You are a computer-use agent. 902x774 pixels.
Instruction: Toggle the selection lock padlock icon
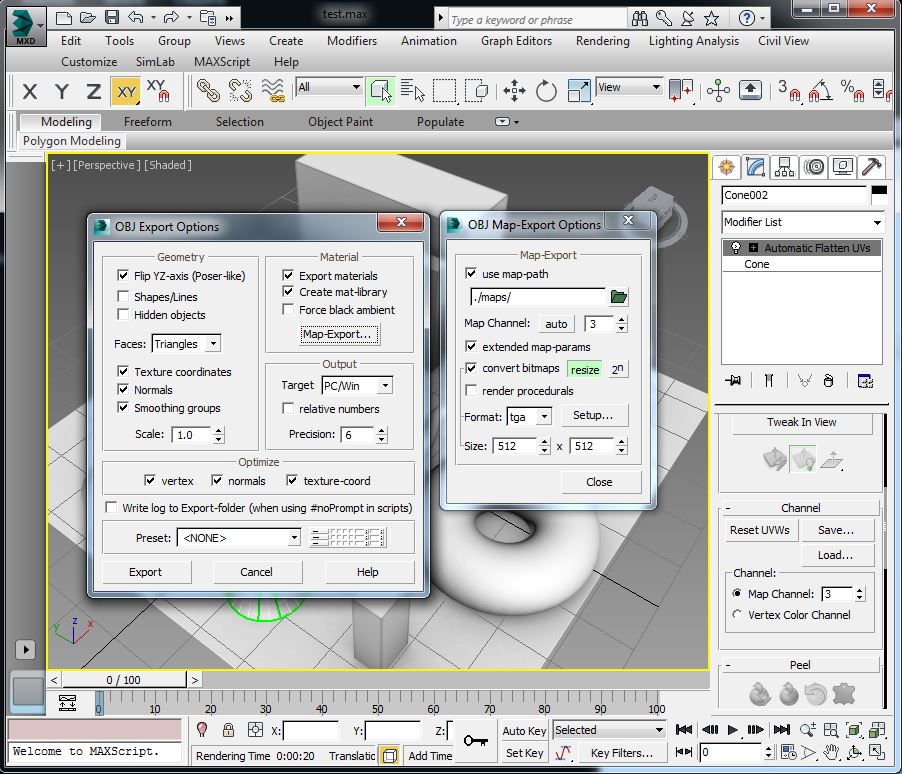[228, 730]
